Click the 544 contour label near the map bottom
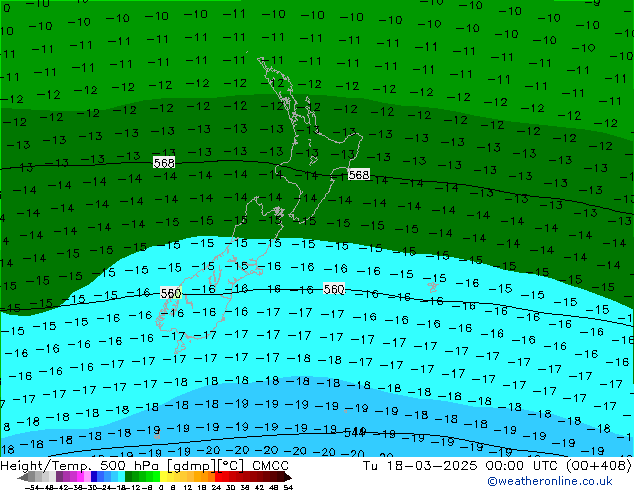Screen dimensions: 634x490 pos(355,433)
